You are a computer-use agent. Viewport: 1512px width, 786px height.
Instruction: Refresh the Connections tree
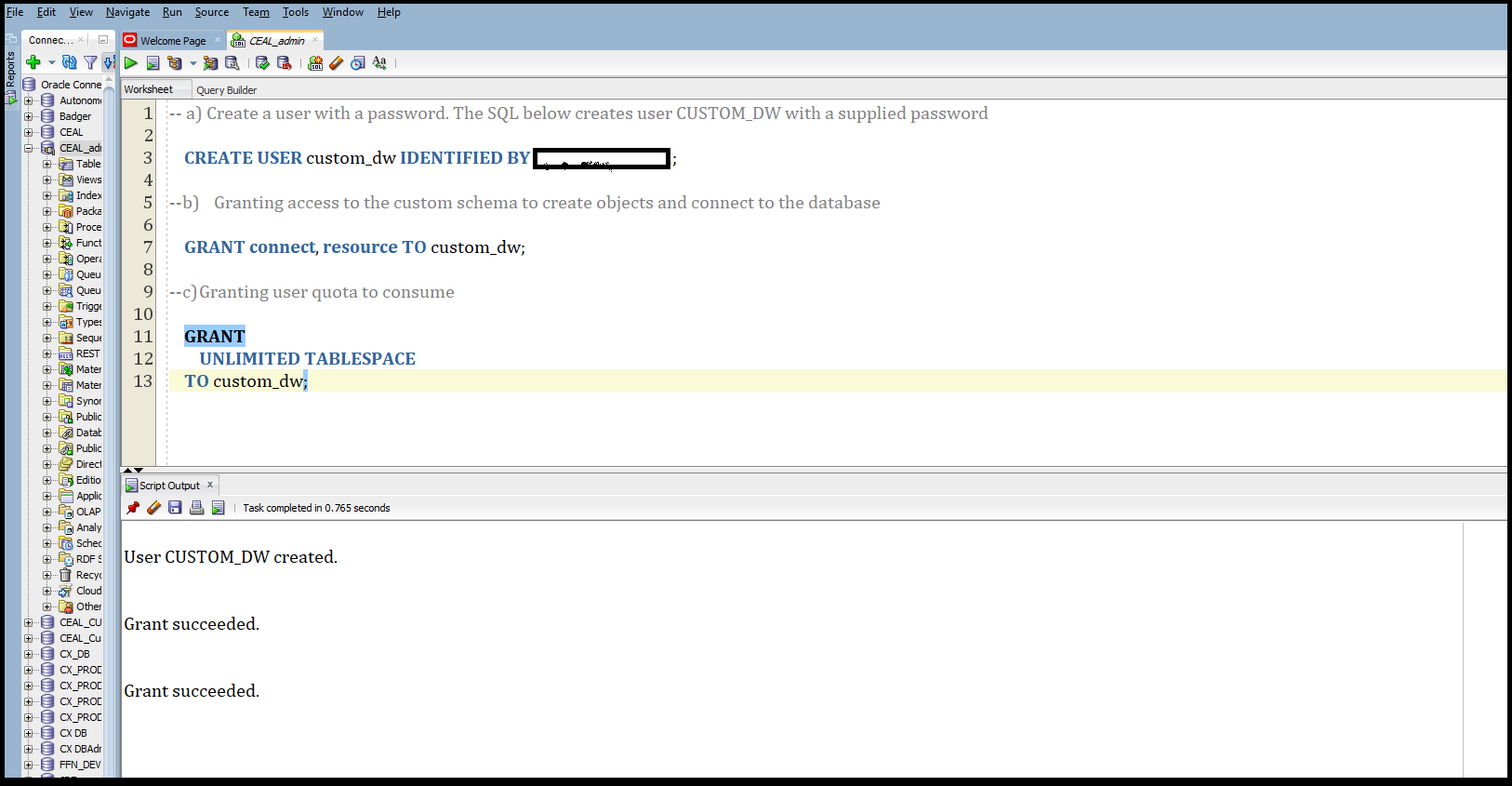[70, 62]
